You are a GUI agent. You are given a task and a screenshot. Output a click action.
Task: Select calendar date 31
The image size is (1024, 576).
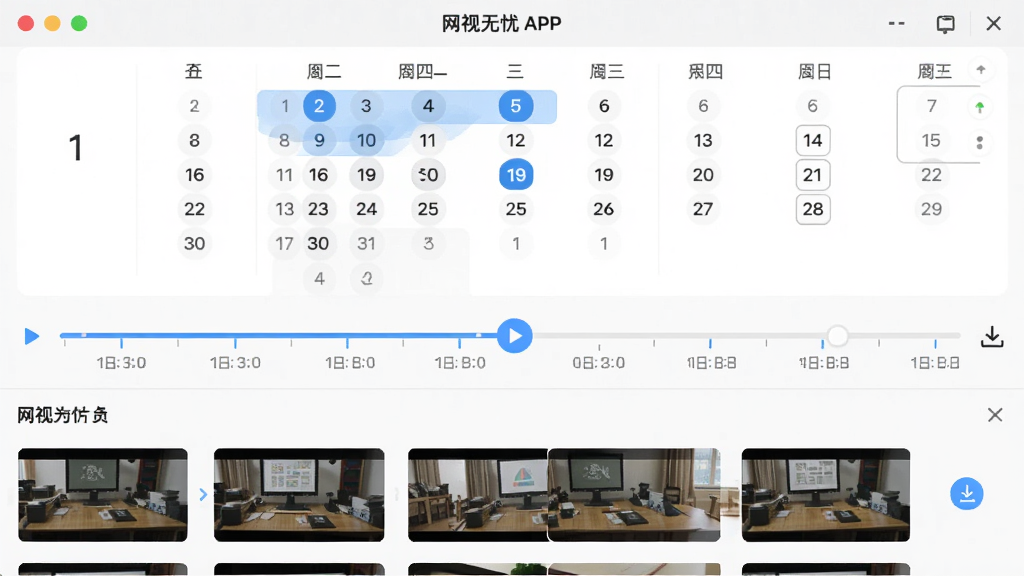[x=366, y=244]
